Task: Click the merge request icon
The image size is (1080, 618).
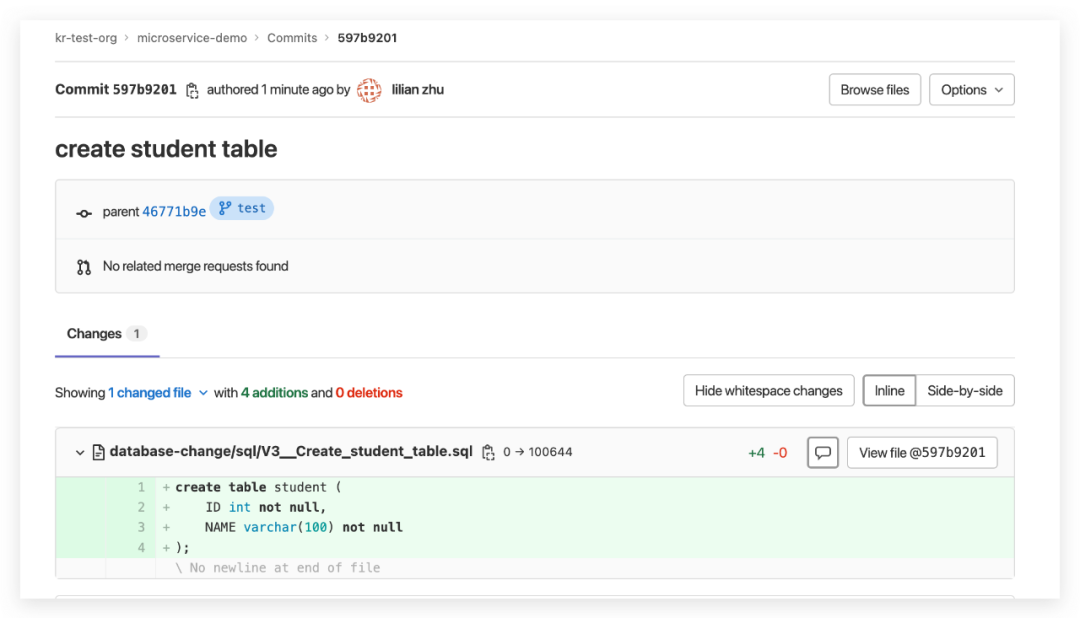Action: (x=84, y=267)
